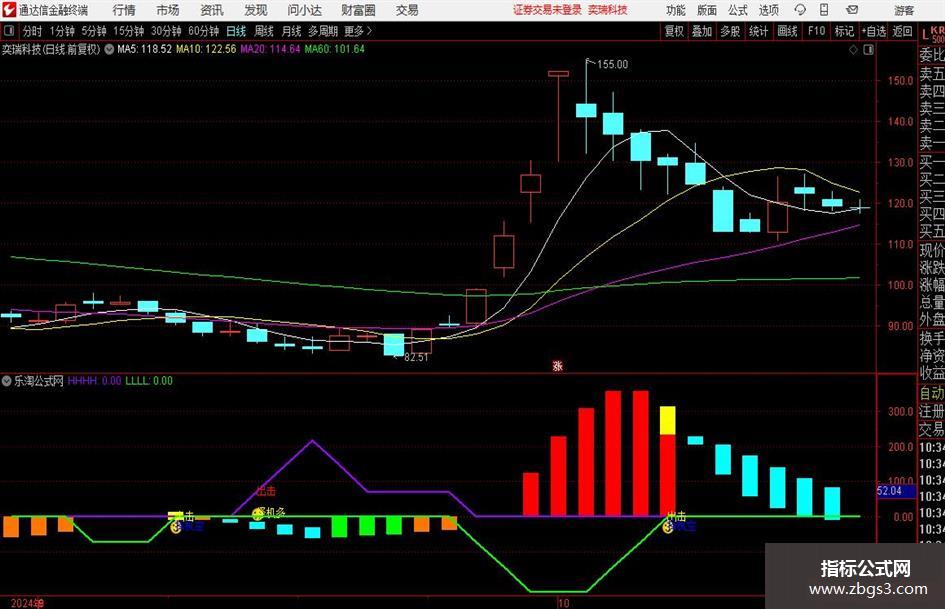Click the +自选 button

874,31
